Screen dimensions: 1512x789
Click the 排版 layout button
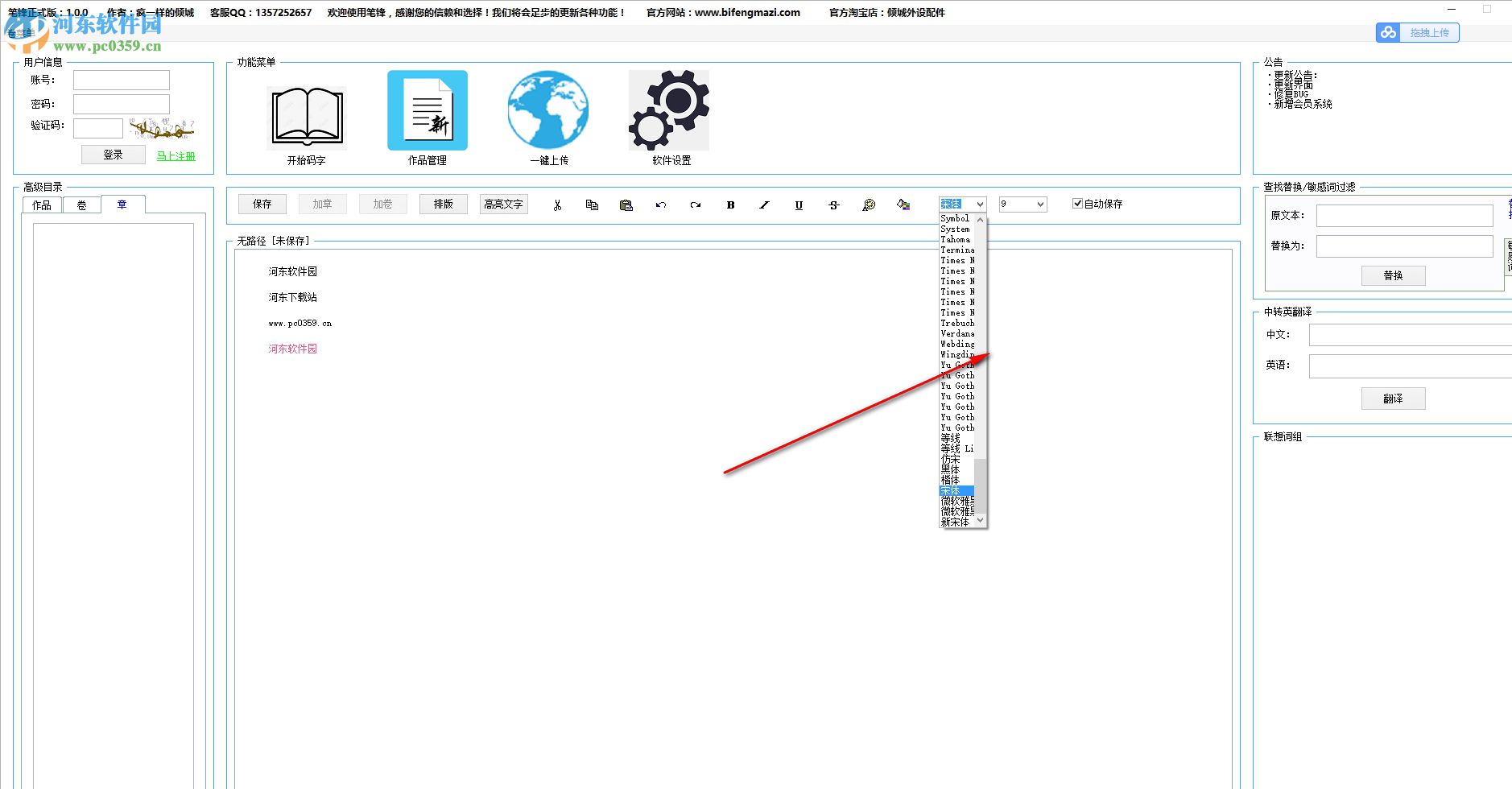tap(444, 204)
